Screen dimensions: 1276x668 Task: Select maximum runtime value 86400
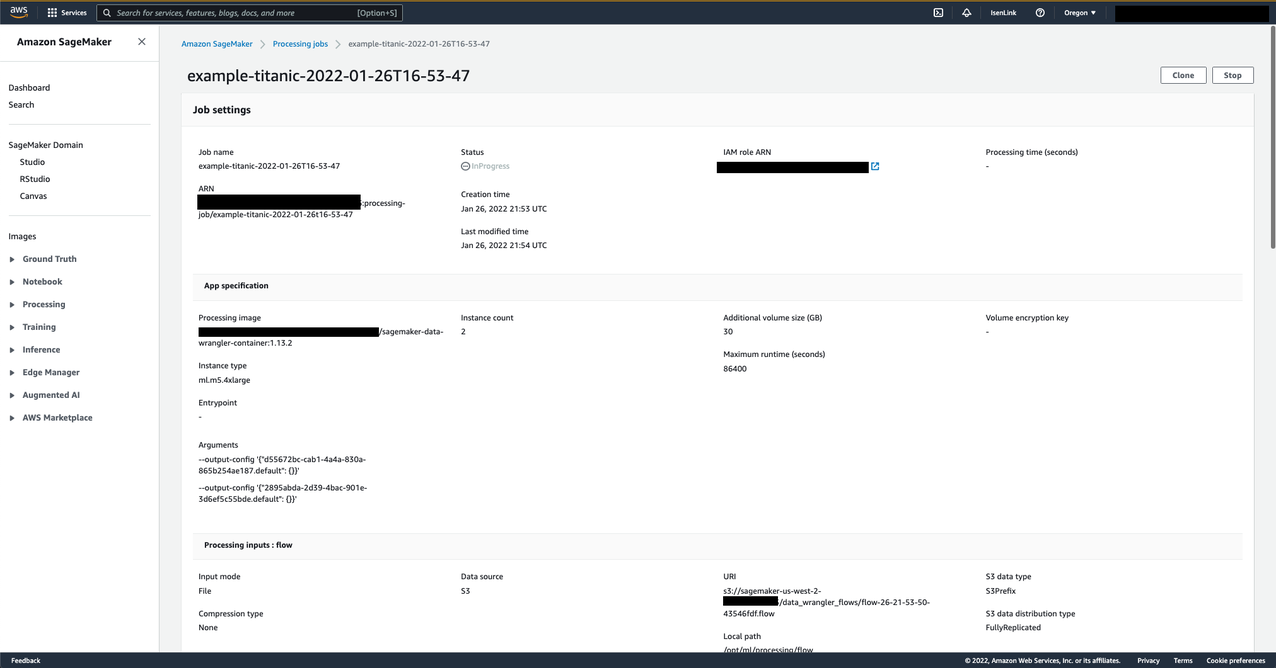coord(735,369)
